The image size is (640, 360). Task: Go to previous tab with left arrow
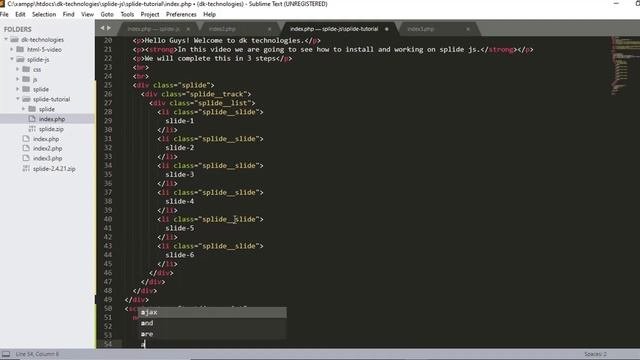coord(102,28)
